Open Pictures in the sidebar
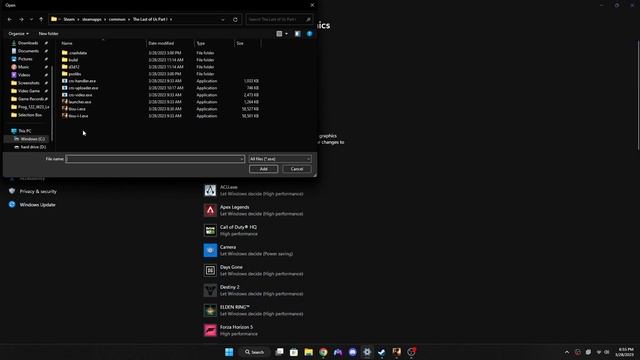 (25, 59)
